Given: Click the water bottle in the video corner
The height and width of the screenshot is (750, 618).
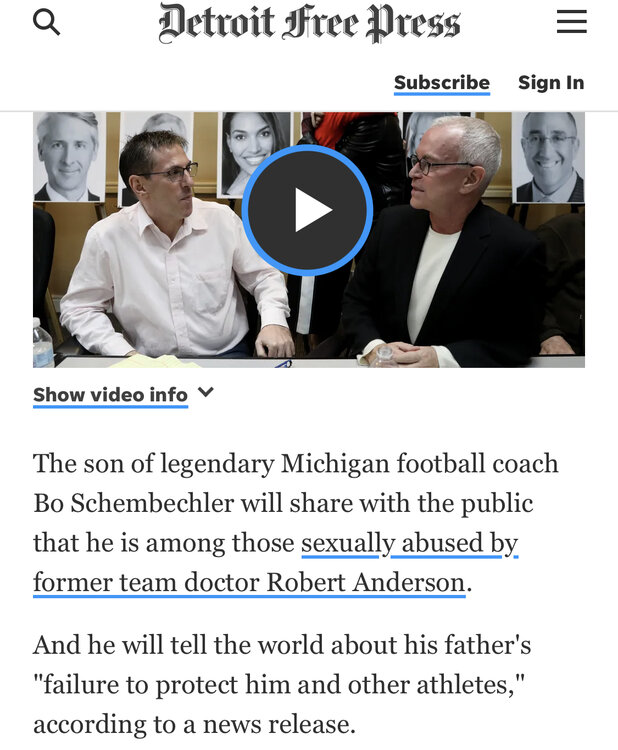Looking at the screenshot, I should click(43, 343).
